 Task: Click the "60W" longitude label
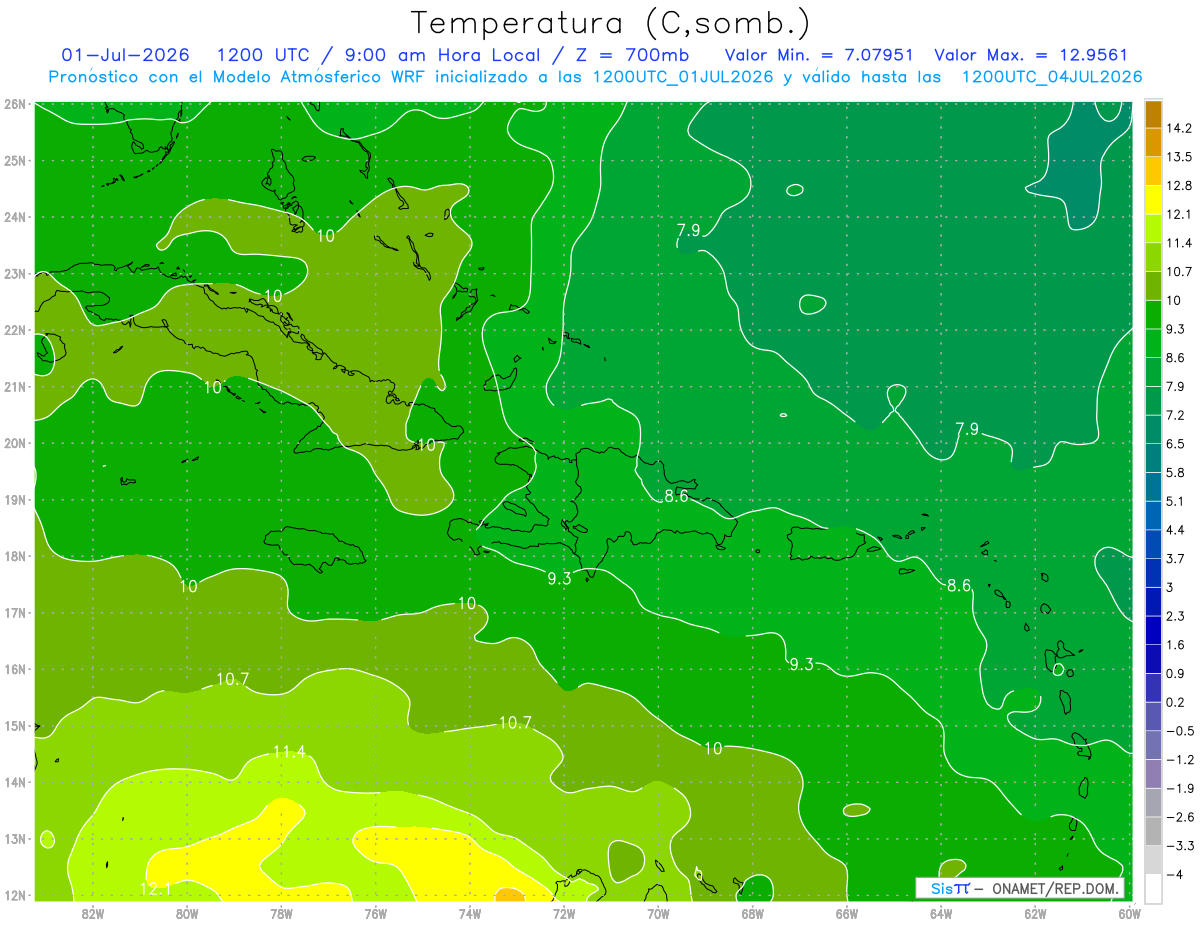point(1129,913)
